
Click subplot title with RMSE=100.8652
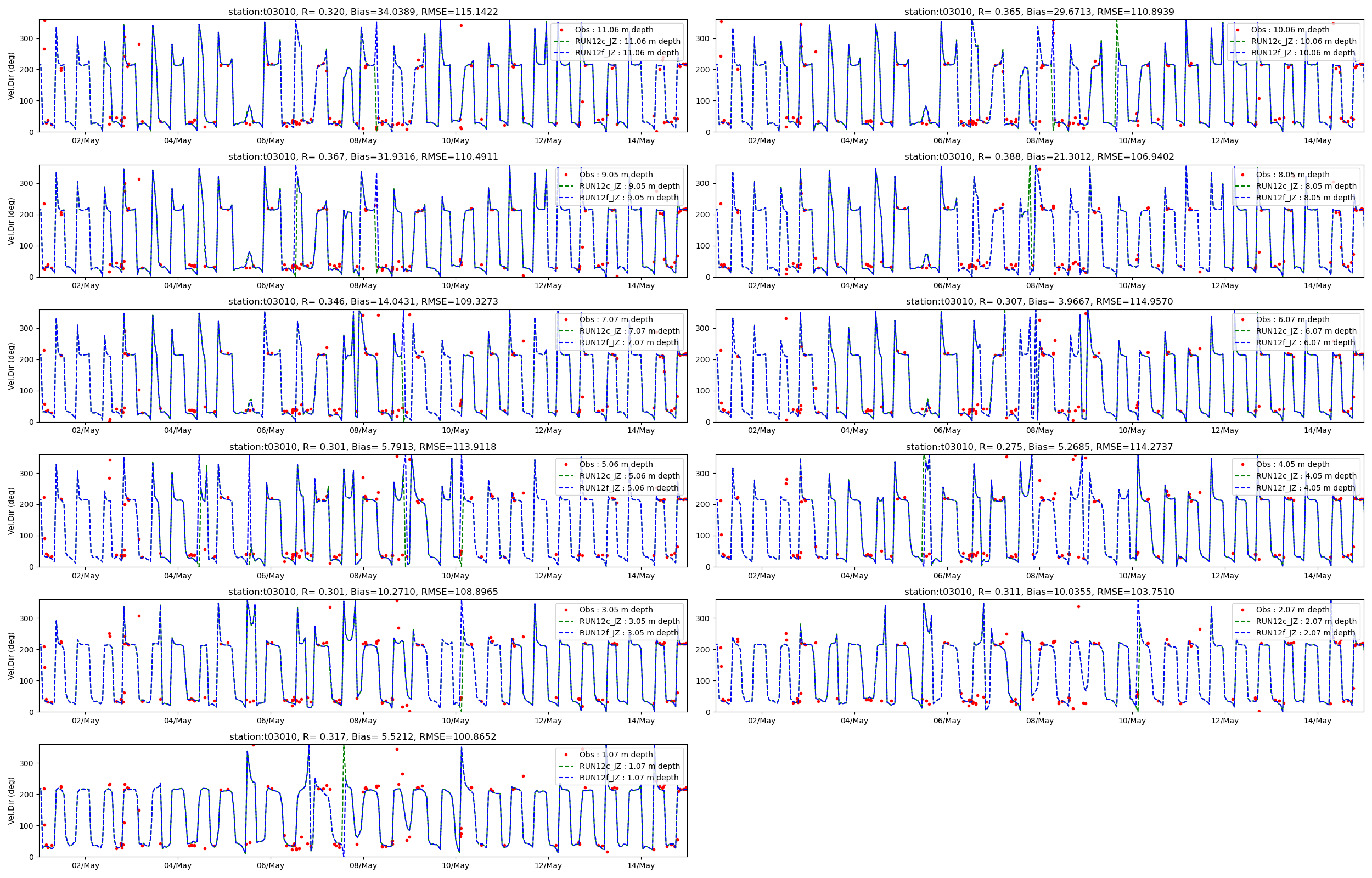(363, 736)
